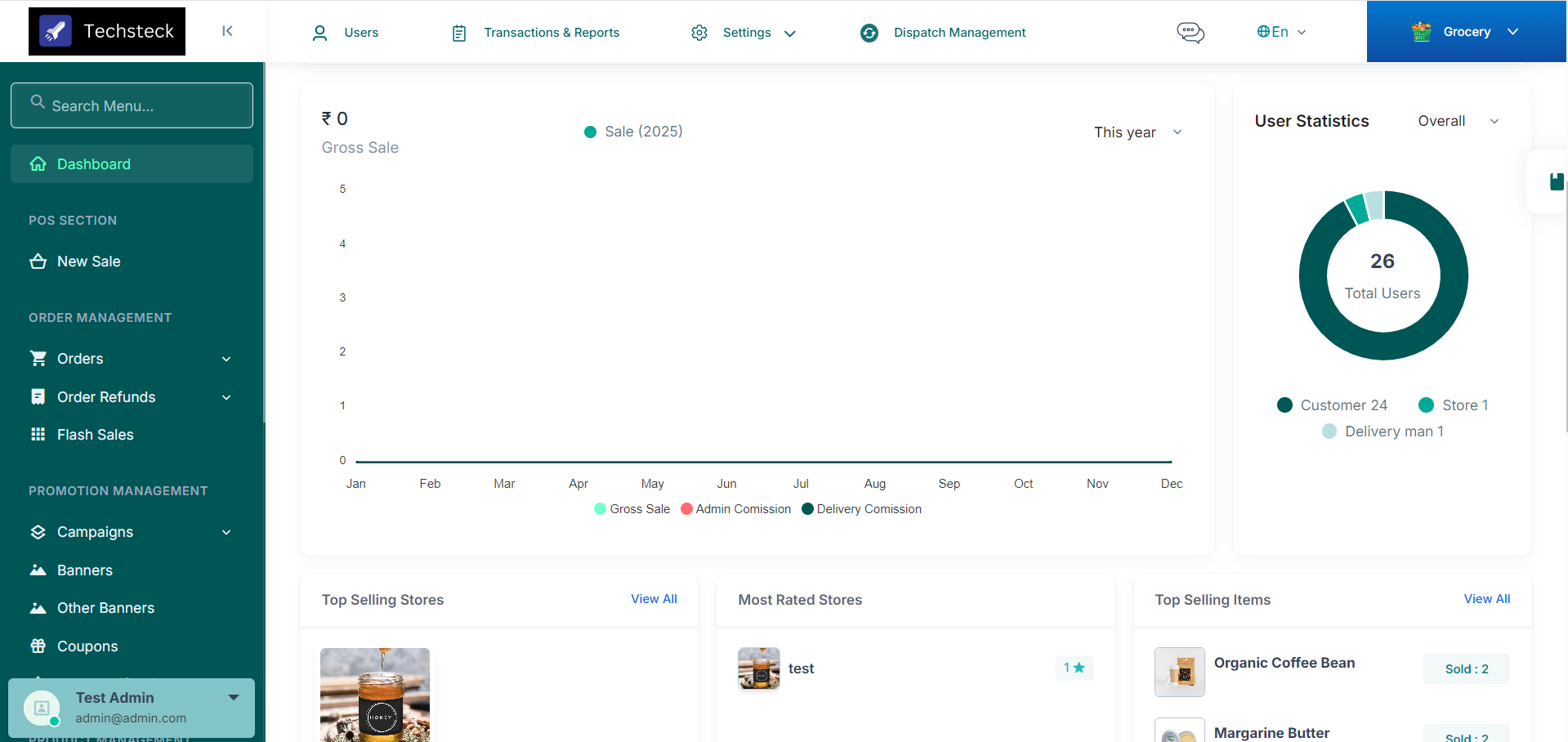Toggle Gross Sale series in chart legend
1568x742 pixels.
(x=632, y=509)
